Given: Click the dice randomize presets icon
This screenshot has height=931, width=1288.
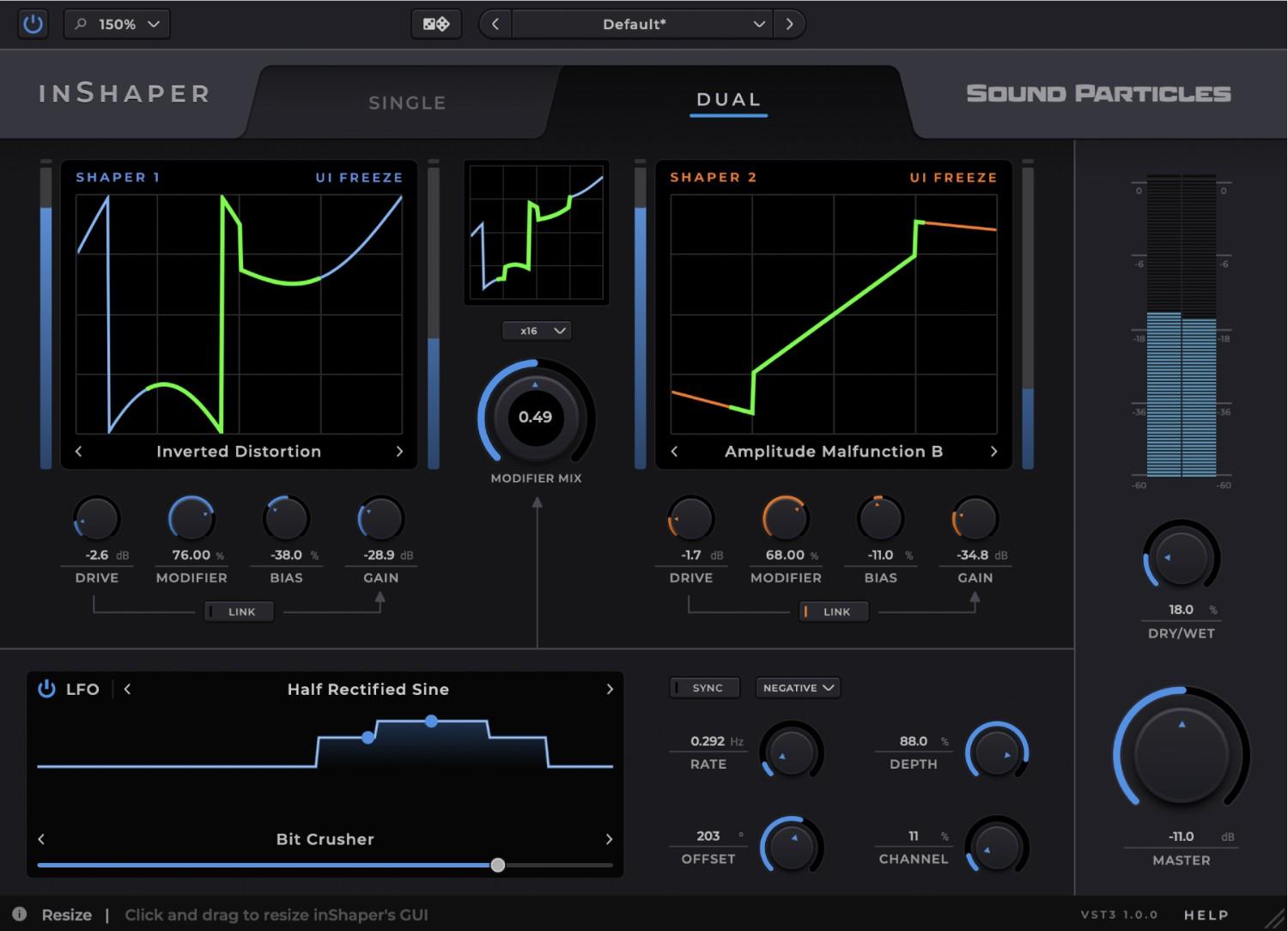Looking at the screenshot, I should click(x=436, y=24).
